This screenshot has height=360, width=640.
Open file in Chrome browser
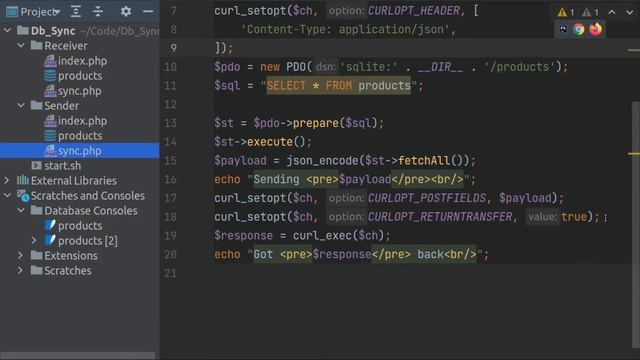(578, 29)
